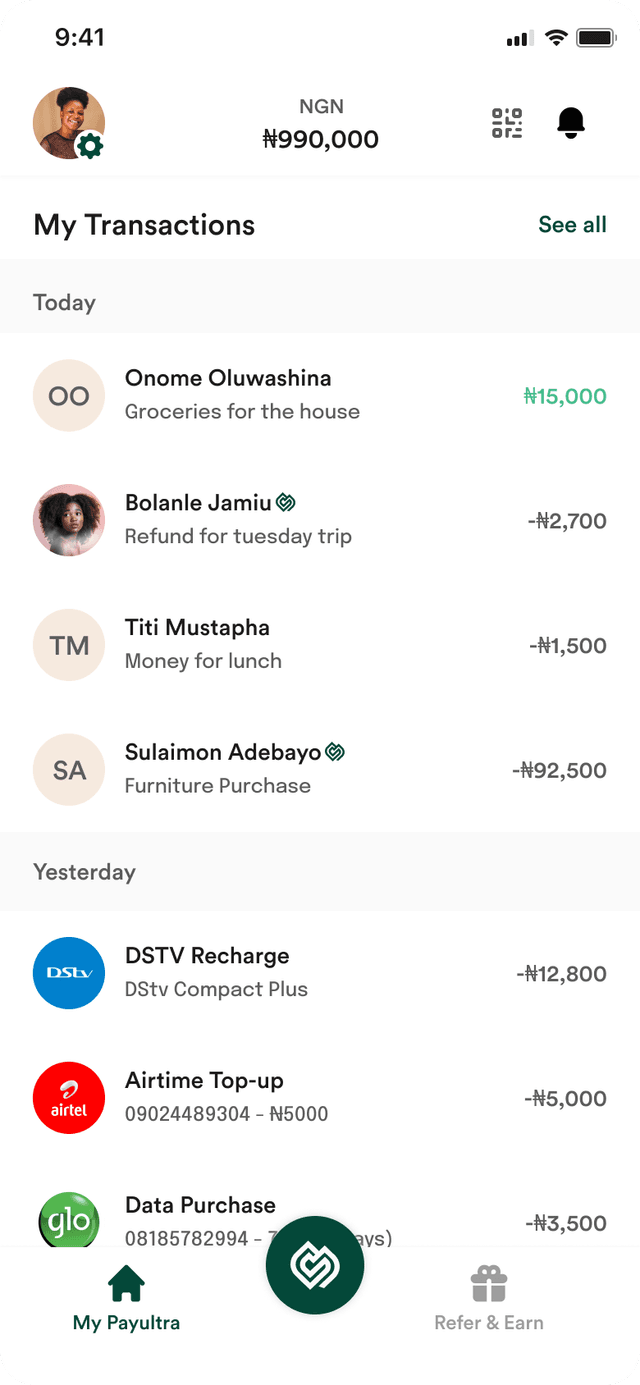Viewport: 640px width, 1385px height.
Task: Tap the NGN ₦990,000 balance
Action: [321, 125]
